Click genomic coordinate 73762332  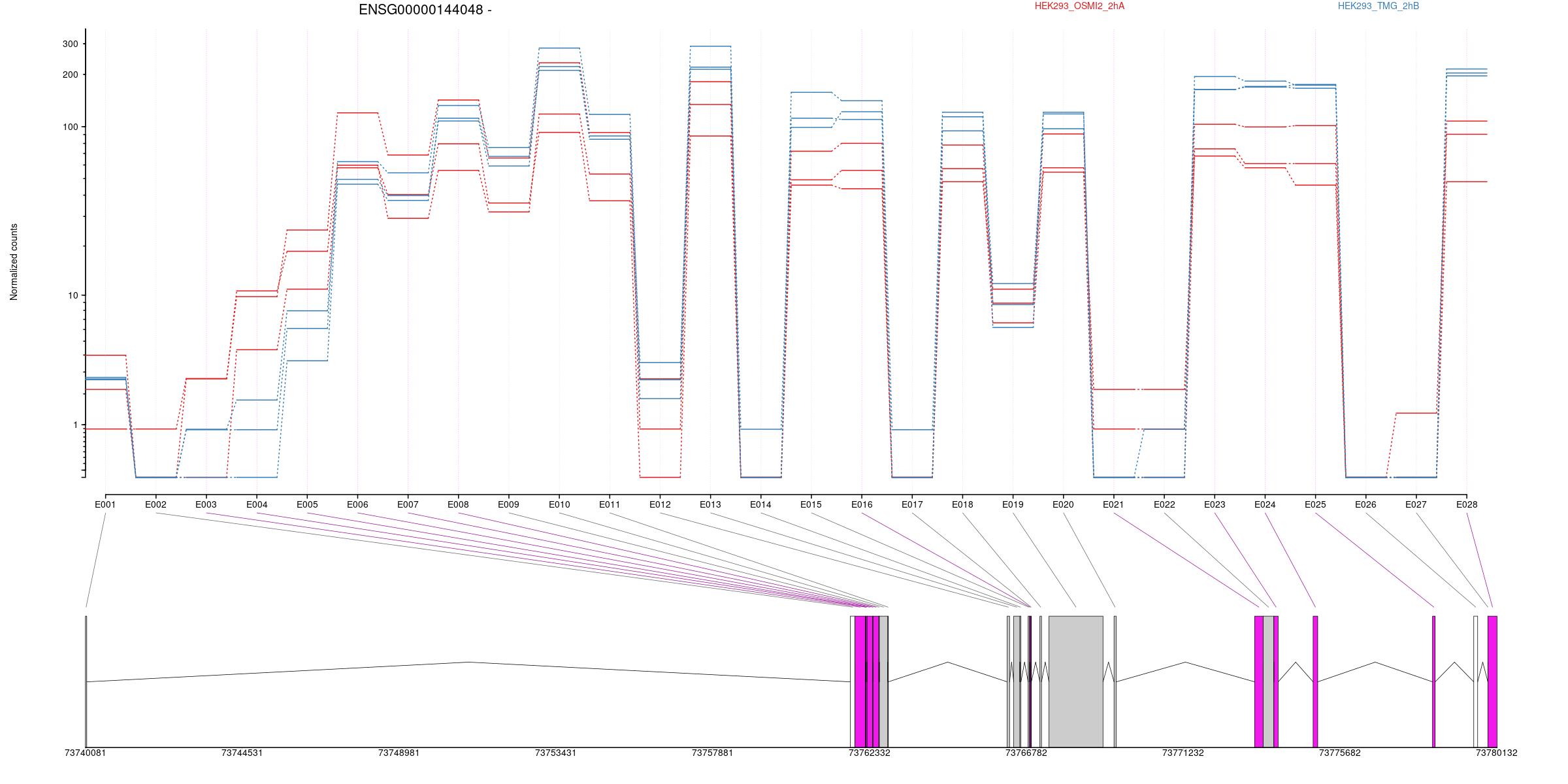click(869, 753)
